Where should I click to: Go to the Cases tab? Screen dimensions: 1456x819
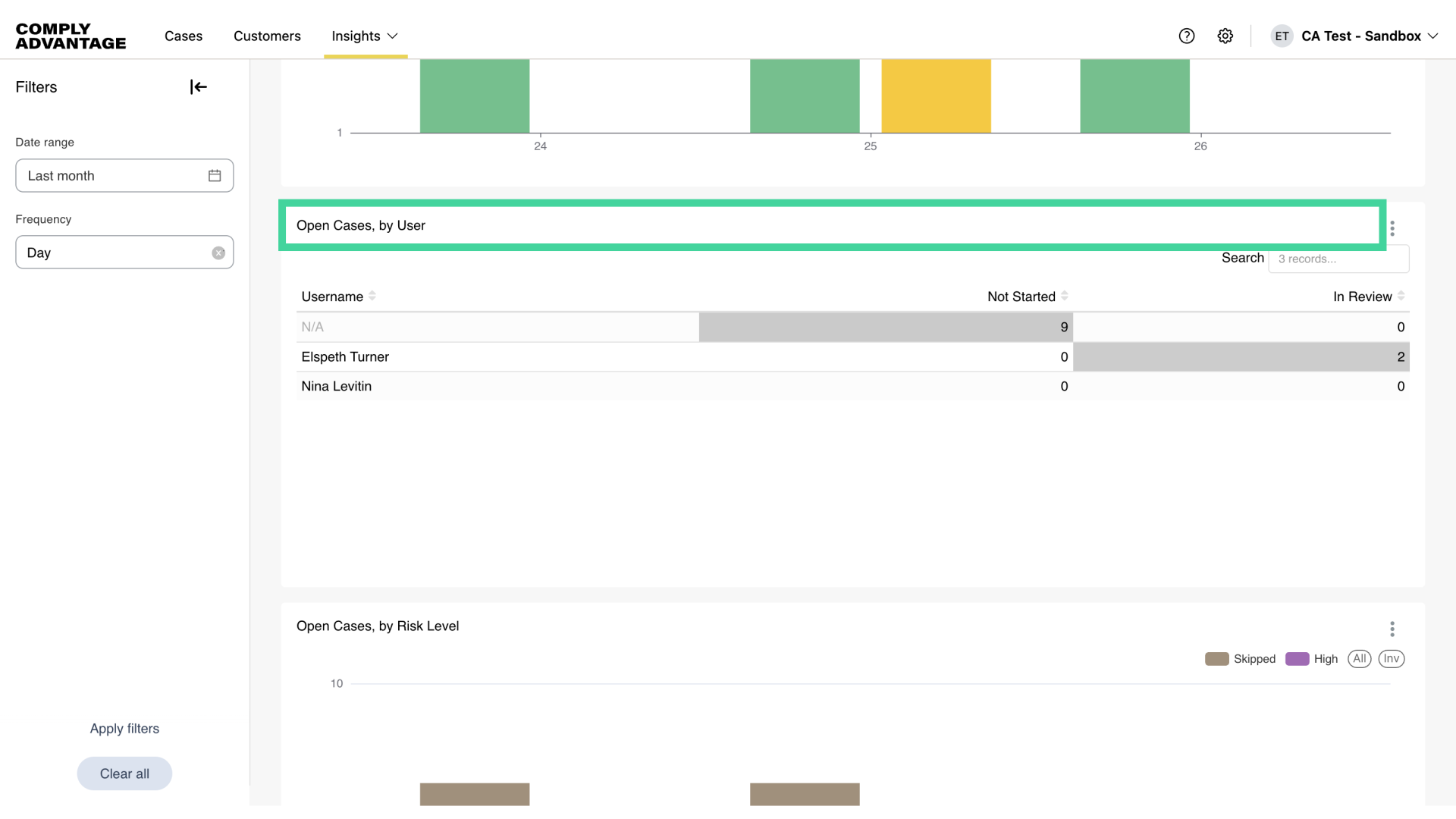[184, 36]
